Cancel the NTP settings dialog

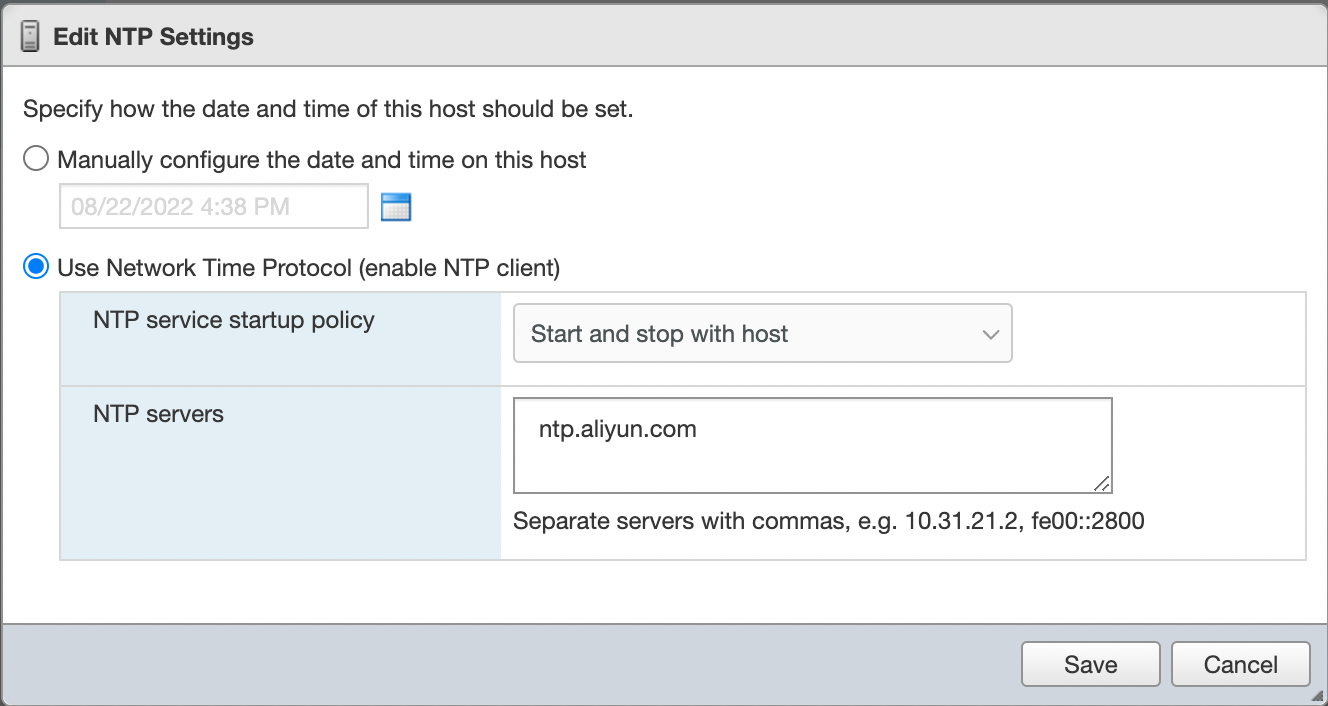click(1240, 665)
